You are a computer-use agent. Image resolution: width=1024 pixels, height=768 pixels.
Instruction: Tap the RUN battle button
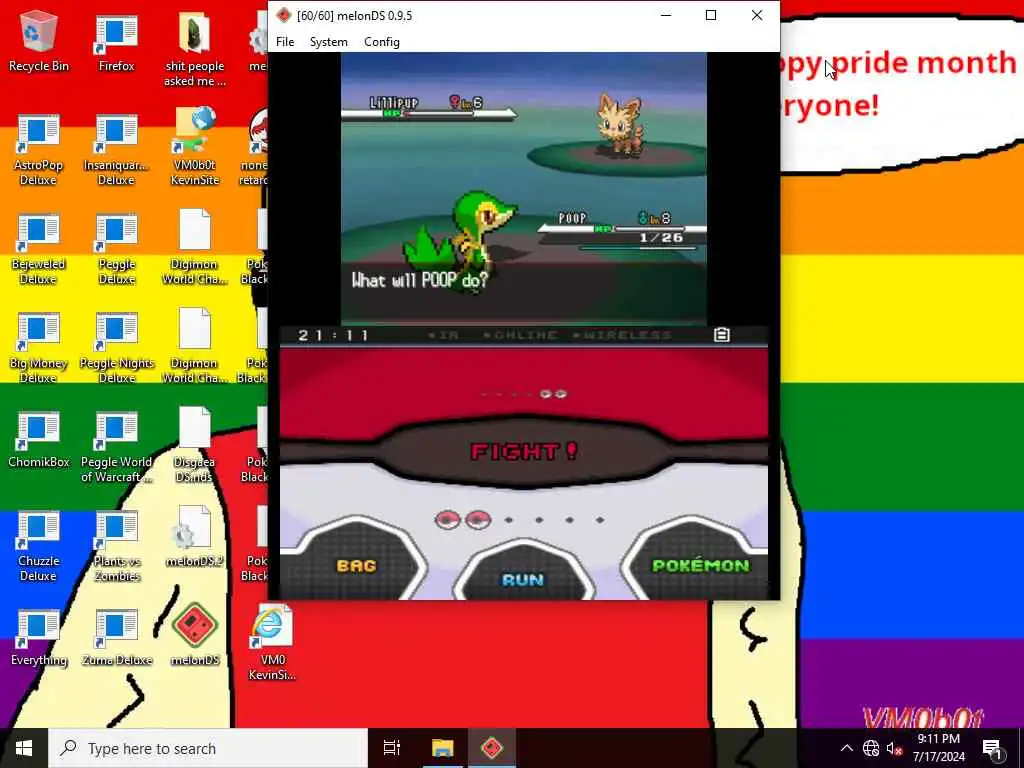523,579
